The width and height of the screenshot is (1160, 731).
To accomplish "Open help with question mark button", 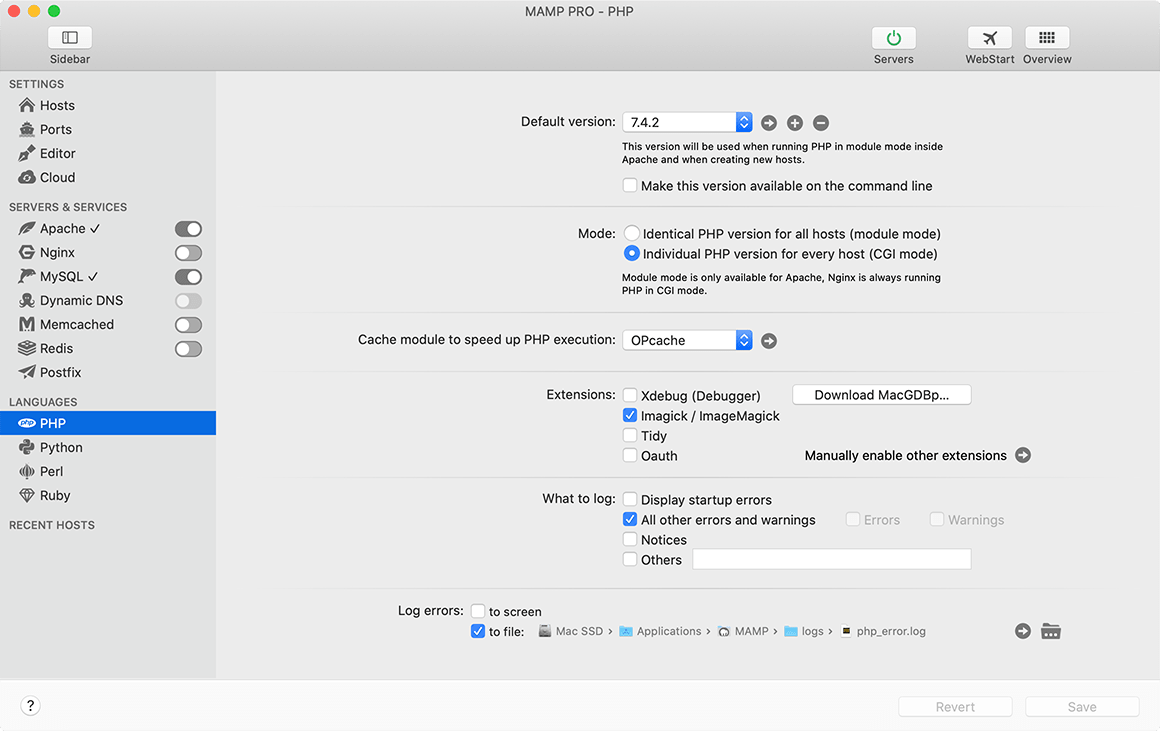I will click(30, 706).
